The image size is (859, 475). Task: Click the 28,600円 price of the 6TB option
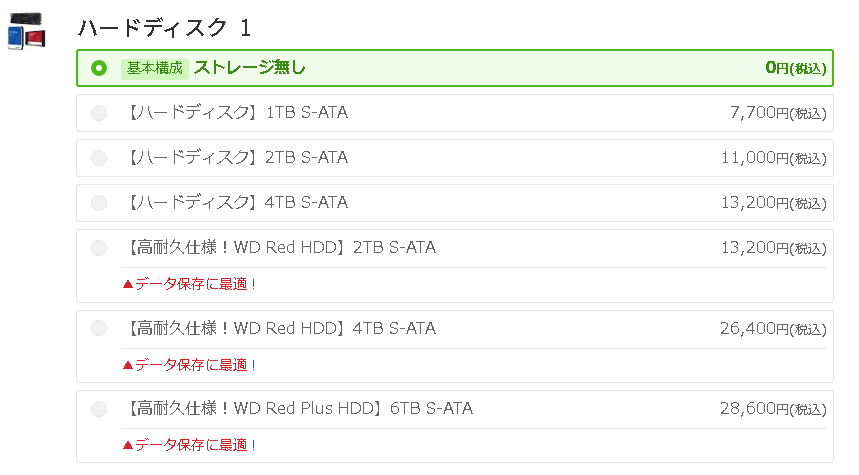tap(773, 409)
